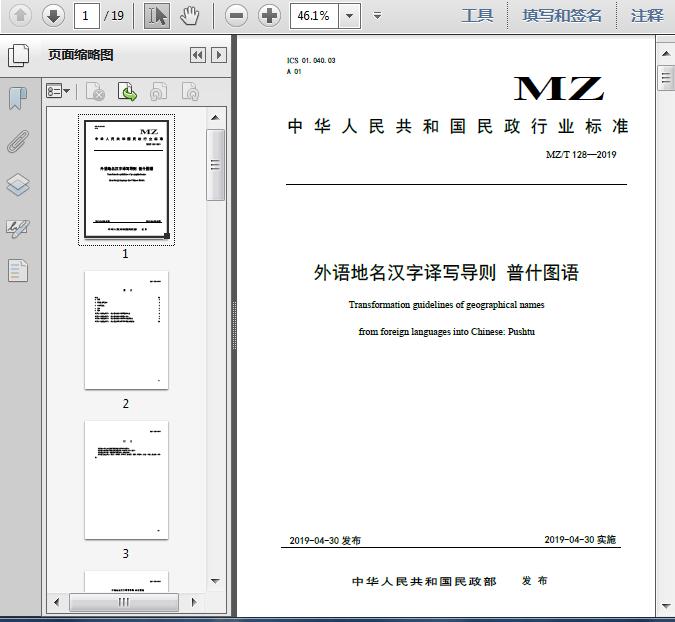This screenshot has width=675, height=622.
Task: Open toolbar customize arrow beside zoom
Action: 377,16
